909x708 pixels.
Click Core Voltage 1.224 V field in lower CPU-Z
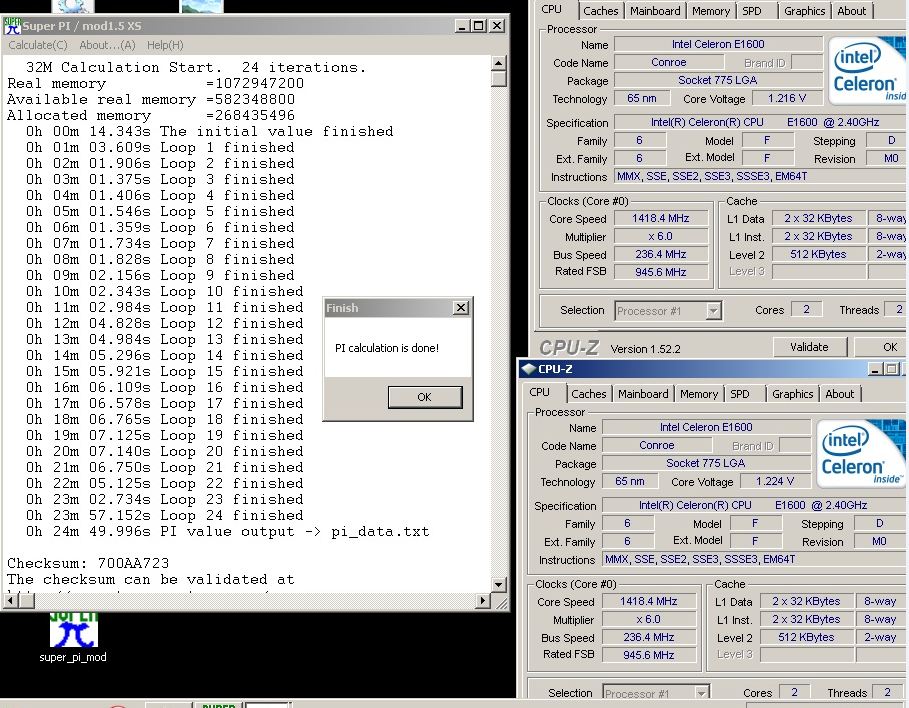coord(775,481)
